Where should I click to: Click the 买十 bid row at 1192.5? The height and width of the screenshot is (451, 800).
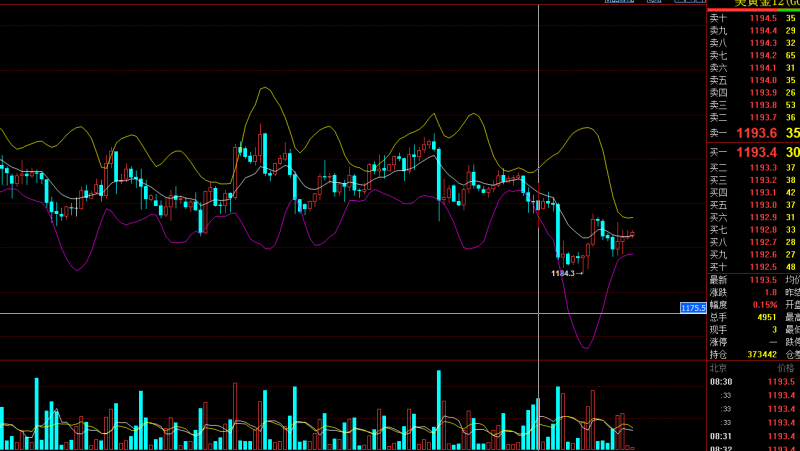754,267
